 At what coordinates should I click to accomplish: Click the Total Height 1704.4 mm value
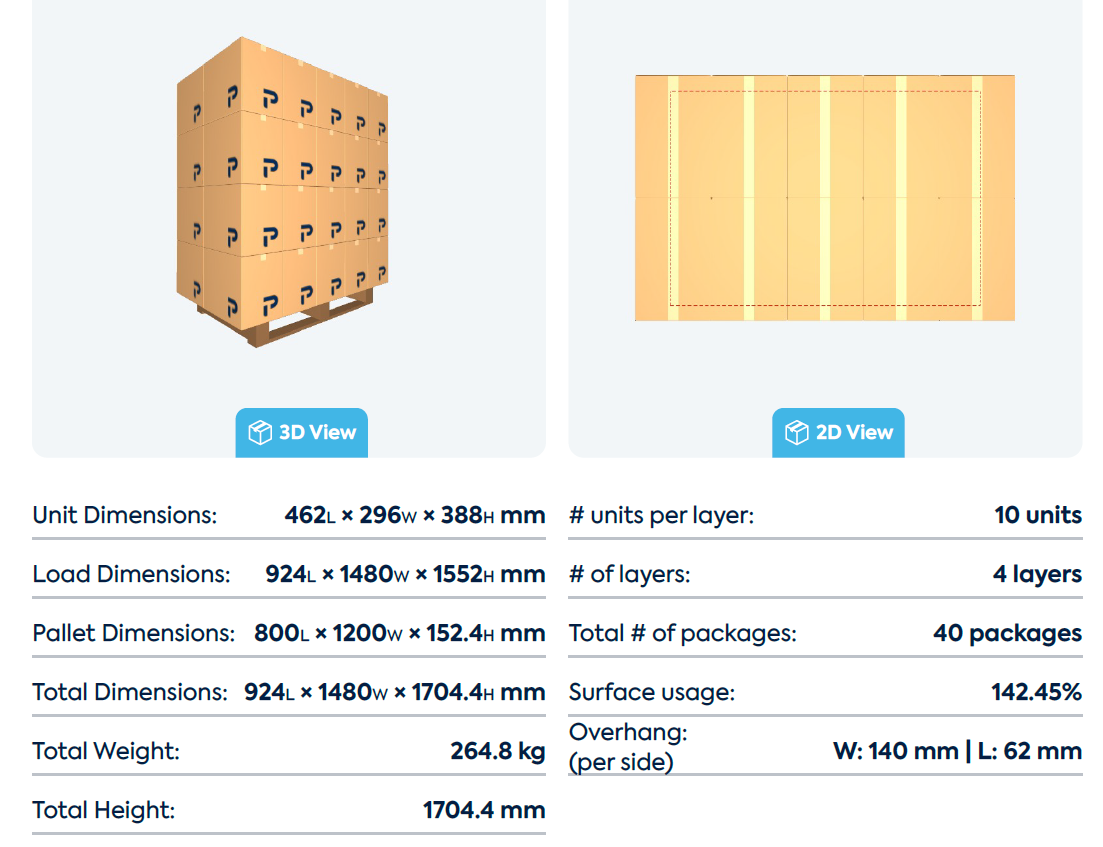(x=484, y=810)
